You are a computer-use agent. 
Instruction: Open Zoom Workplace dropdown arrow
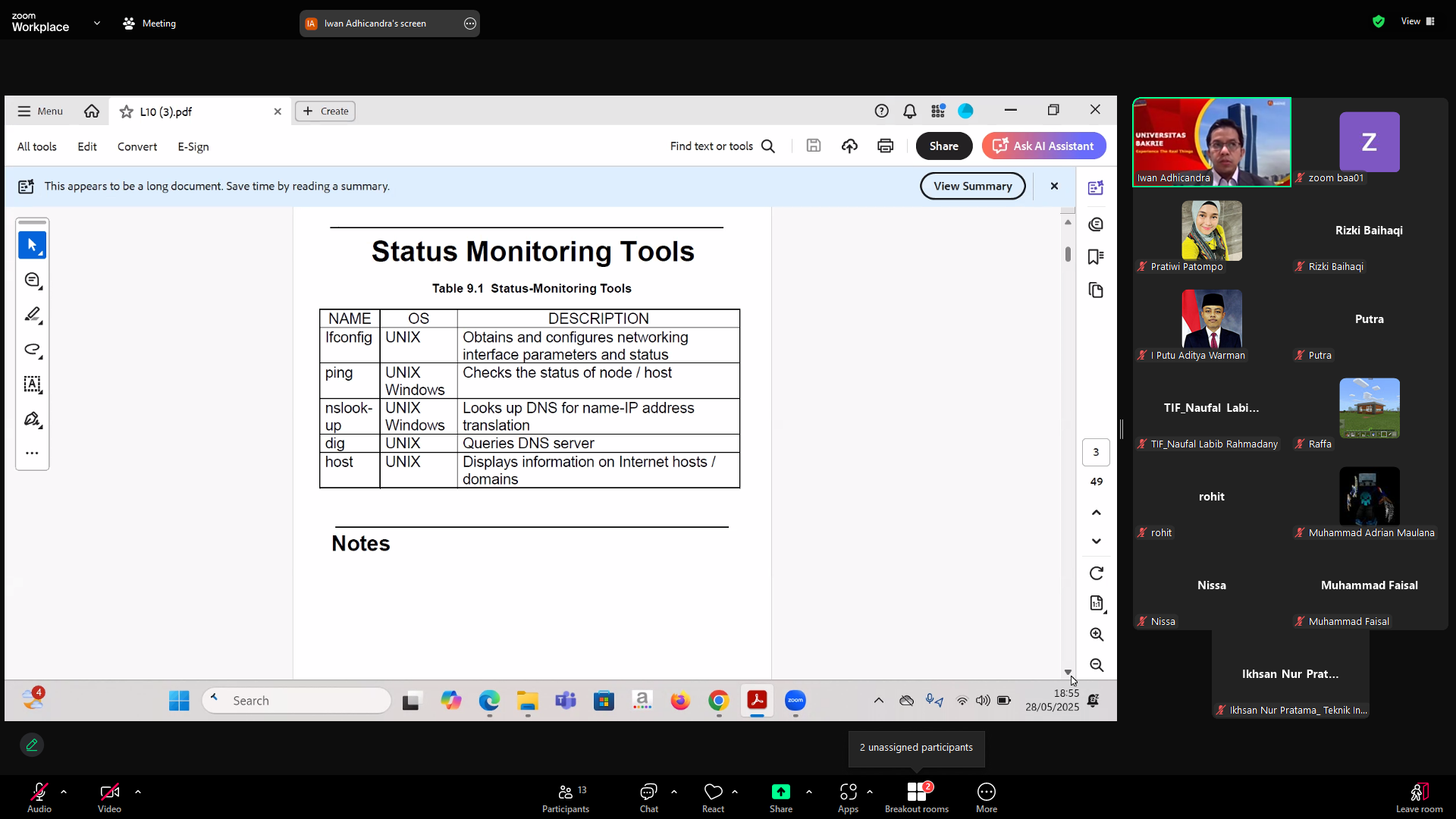coord(96,24)
